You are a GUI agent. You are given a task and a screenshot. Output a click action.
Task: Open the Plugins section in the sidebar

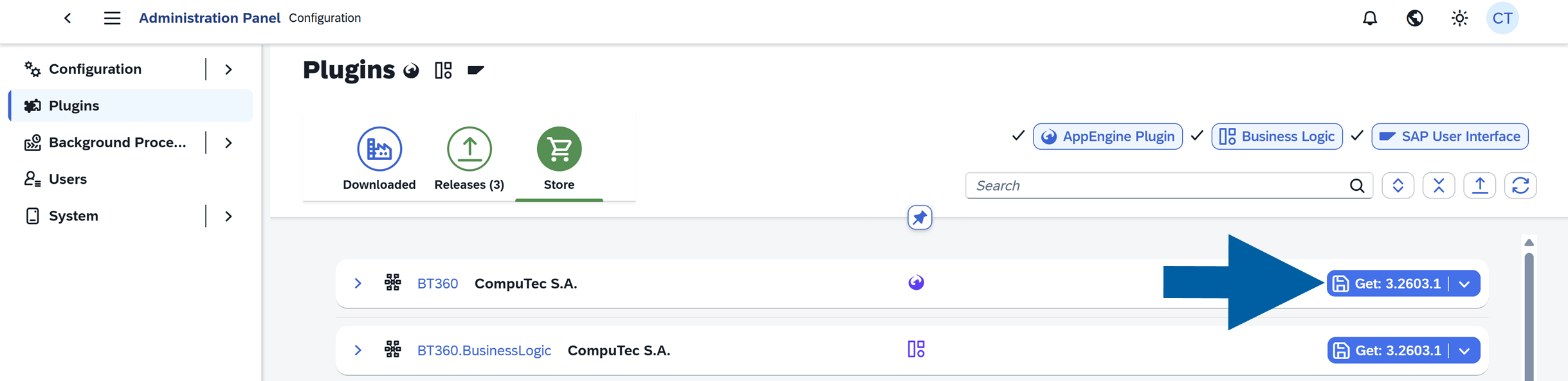[x=73, y=105]
